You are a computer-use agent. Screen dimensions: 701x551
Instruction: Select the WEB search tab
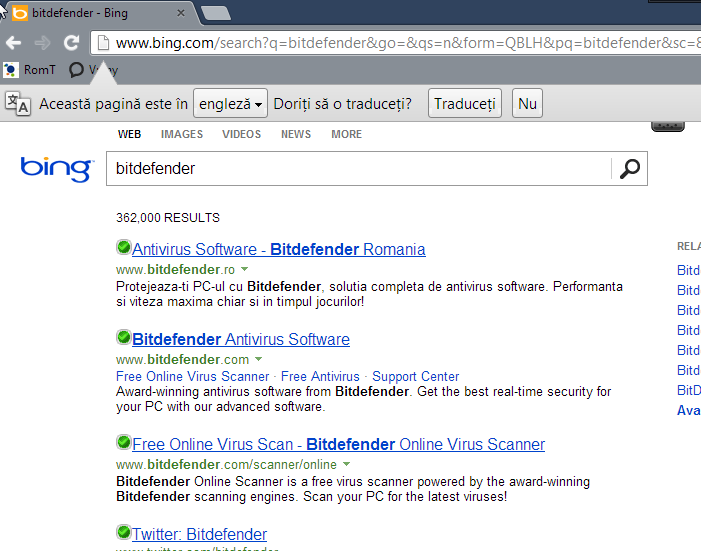click(x=130, y=134)
